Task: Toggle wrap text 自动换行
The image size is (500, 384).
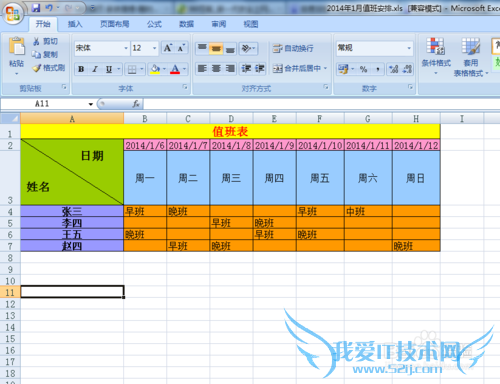Action: pos(293,49)
